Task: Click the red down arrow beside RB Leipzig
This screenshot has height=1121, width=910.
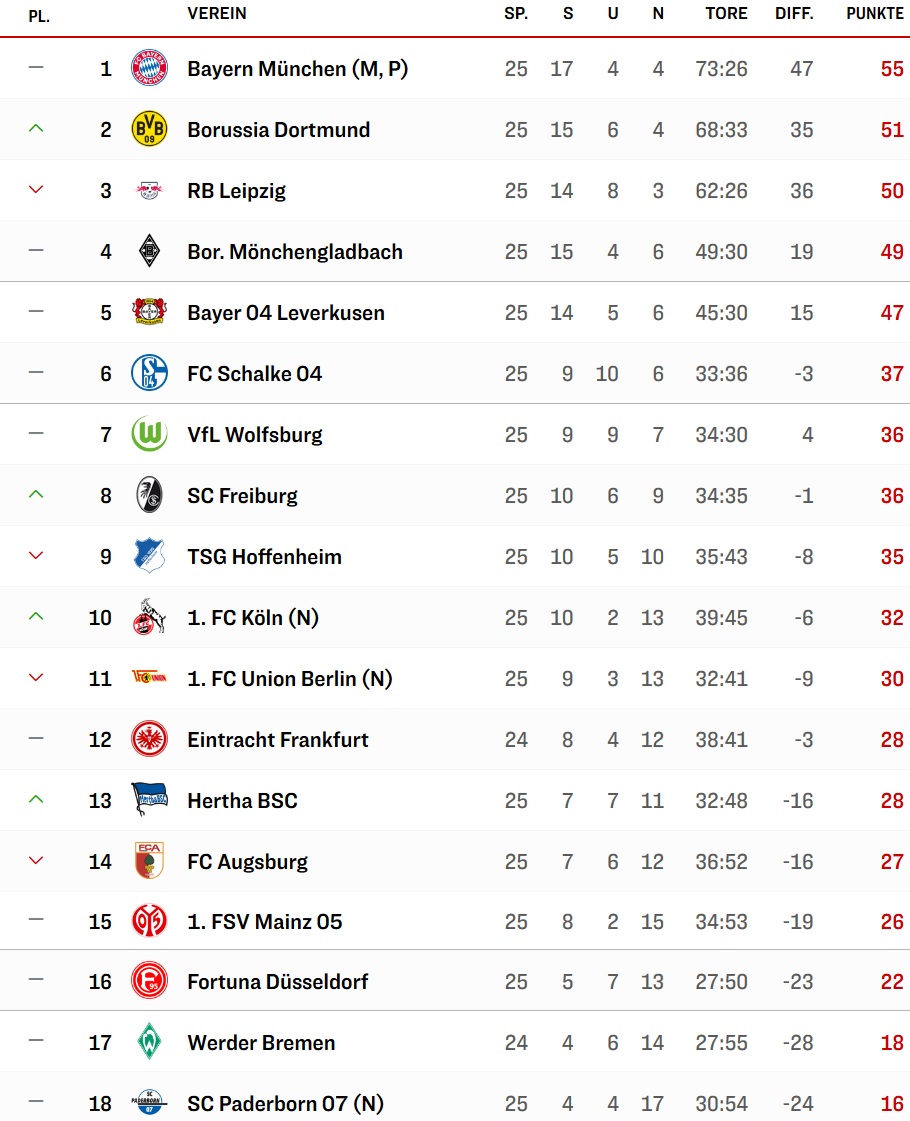Action: click(x=37, y=190)
